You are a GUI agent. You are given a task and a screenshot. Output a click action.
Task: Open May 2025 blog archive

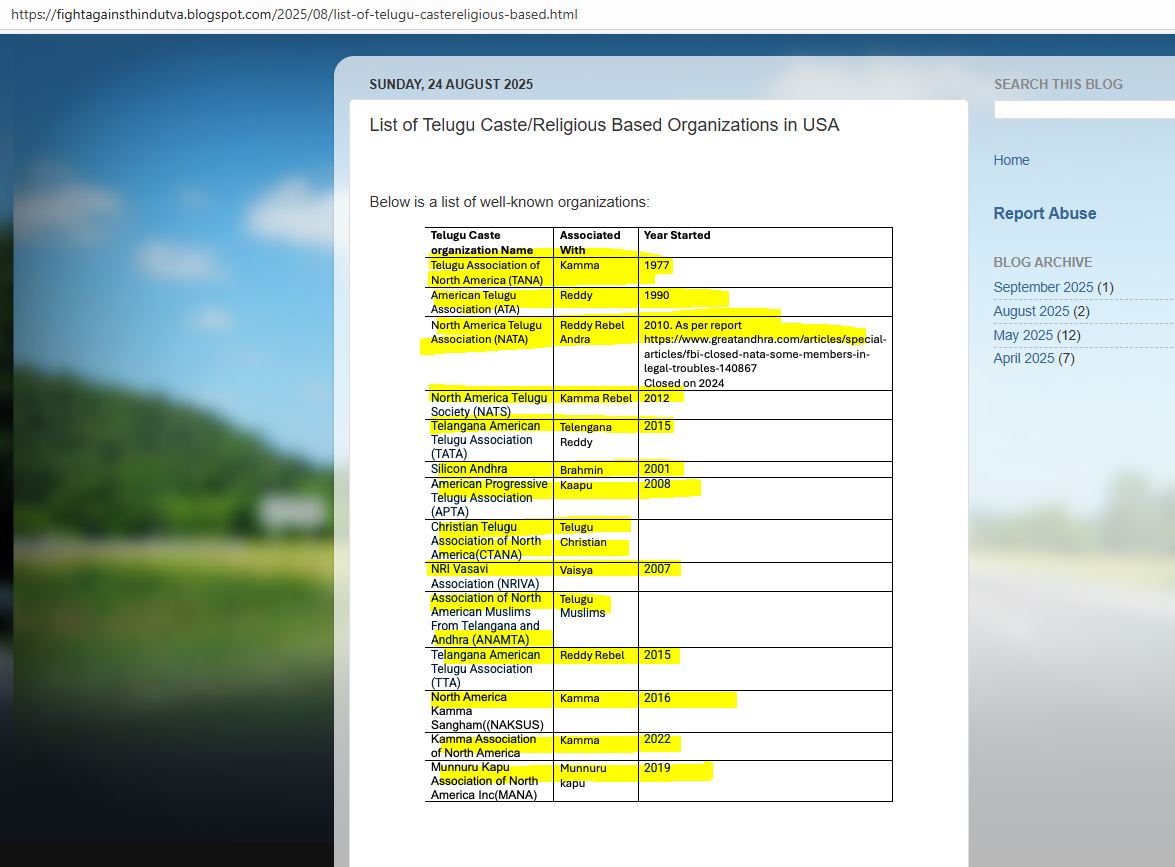pyautogui.click(x=1023, y=335)
